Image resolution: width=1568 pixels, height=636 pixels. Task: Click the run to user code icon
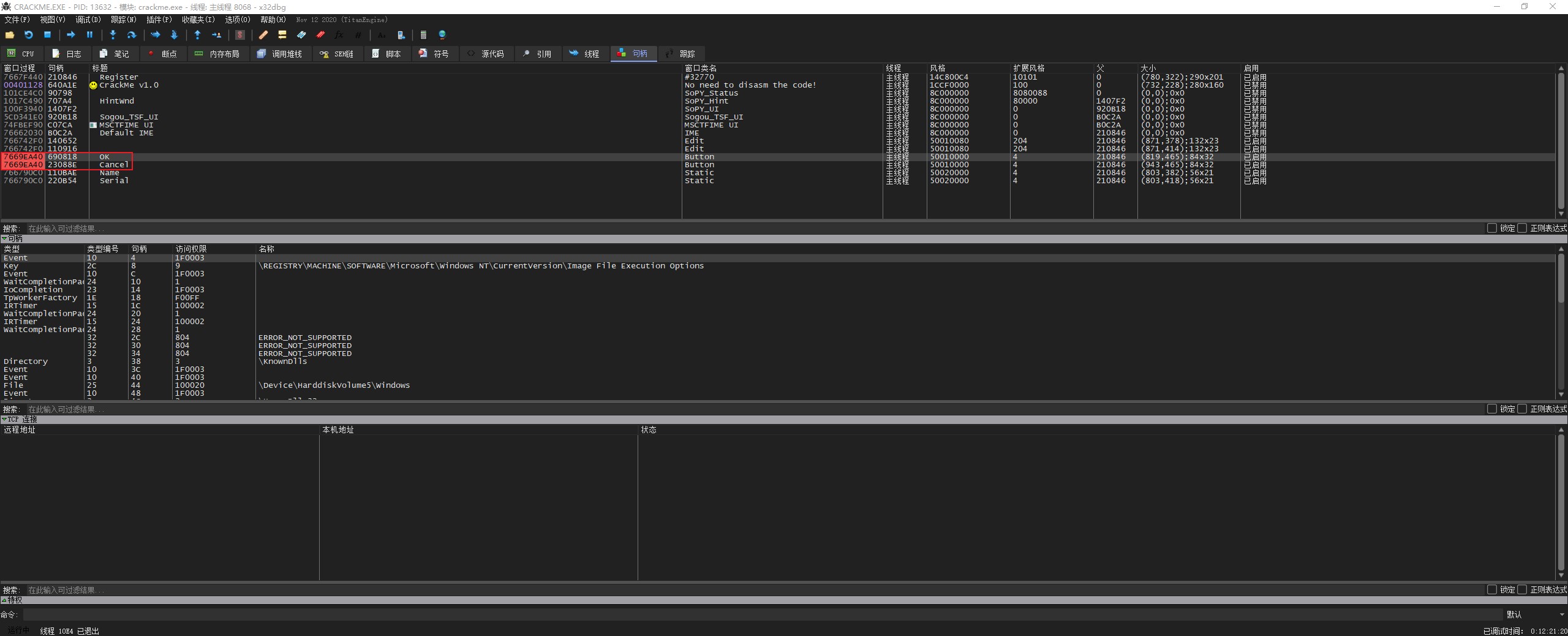[216, 35]
